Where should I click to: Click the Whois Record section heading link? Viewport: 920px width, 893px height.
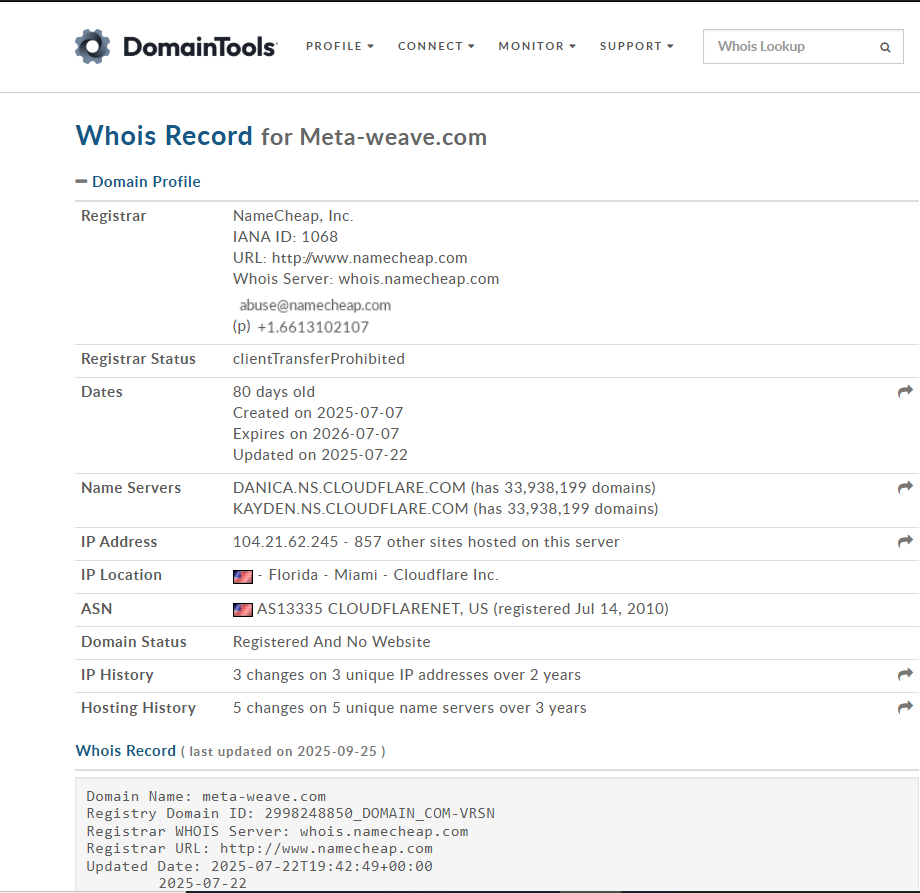point(126,751)
